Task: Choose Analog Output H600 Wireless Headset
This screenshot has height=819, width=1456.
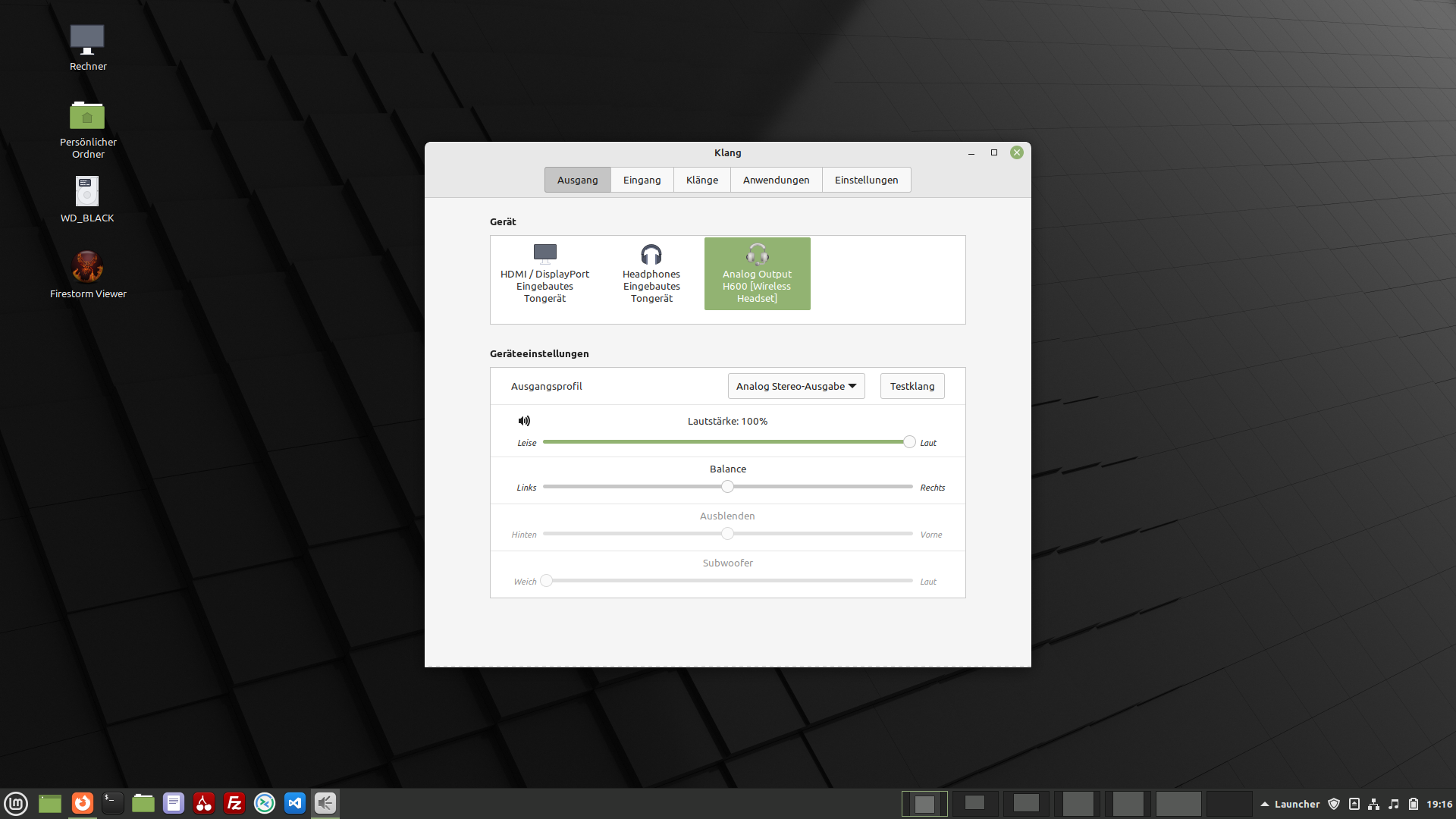Action: coord(757,274)
